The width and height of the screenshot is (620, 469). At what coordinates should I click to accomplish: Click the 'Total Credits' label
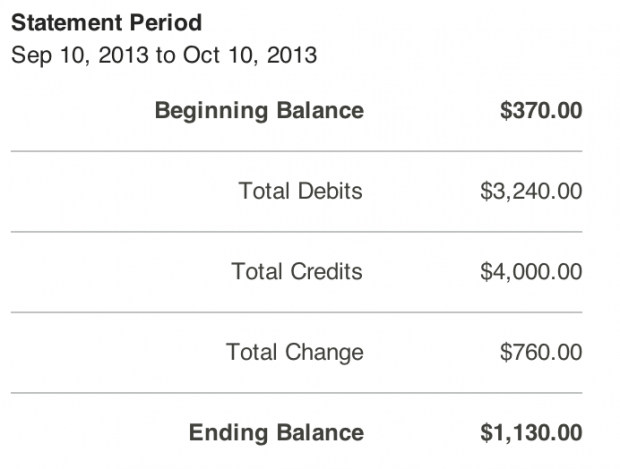coord(297,272)
